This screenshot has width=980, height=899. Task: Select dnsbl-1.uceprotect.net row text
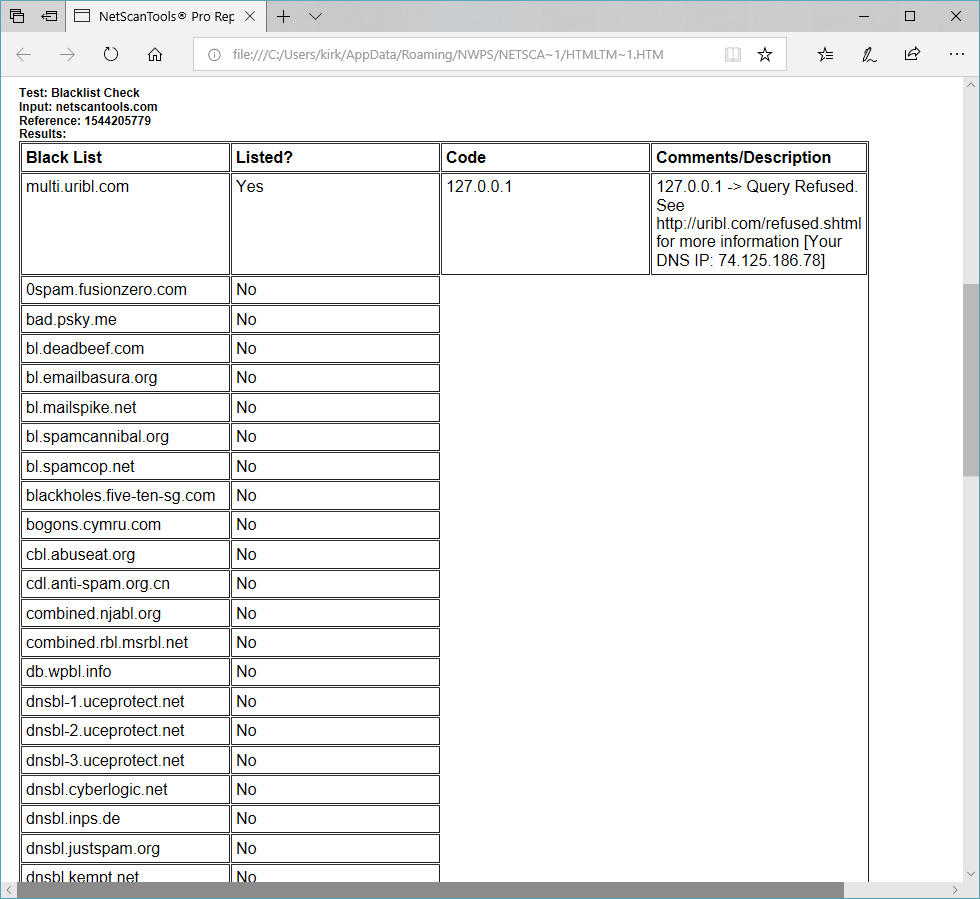pyautogui.click(x=105, y=701)
